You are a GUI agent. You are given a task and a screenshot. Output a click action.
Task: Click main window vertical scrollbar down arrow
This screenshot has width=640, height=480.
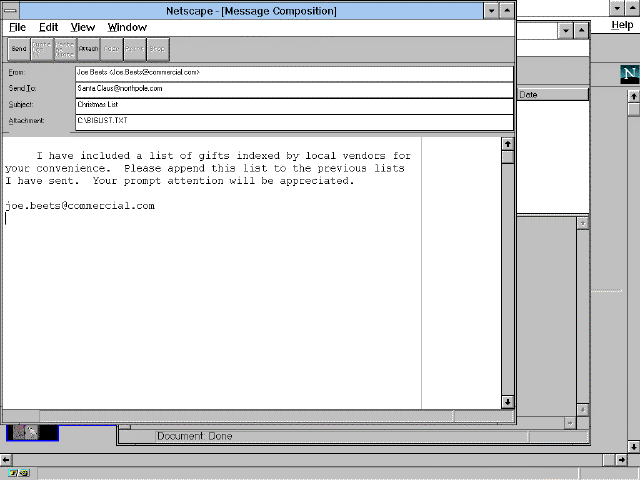point(633,447)
